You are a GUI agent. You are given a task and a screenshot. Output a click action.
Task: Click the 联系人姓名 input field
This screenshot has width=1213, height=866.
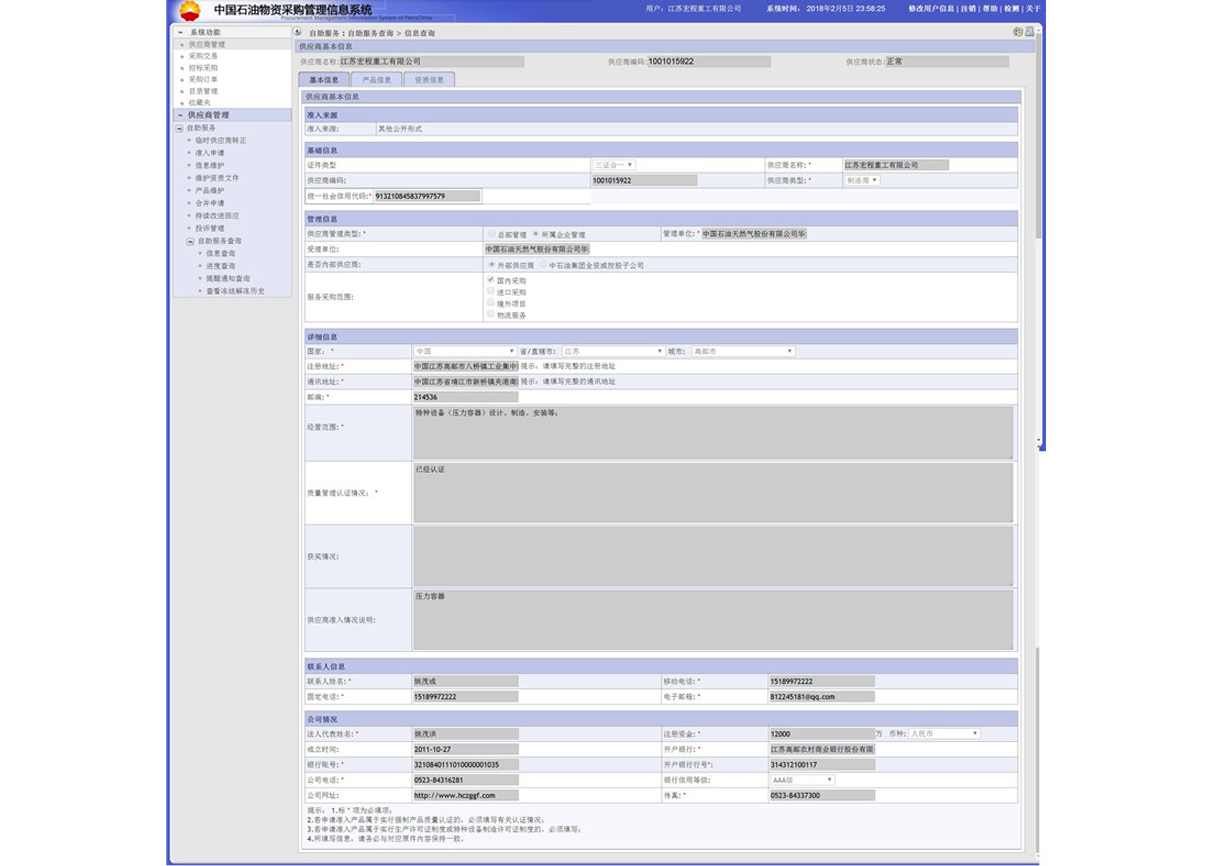pos(466,680)
